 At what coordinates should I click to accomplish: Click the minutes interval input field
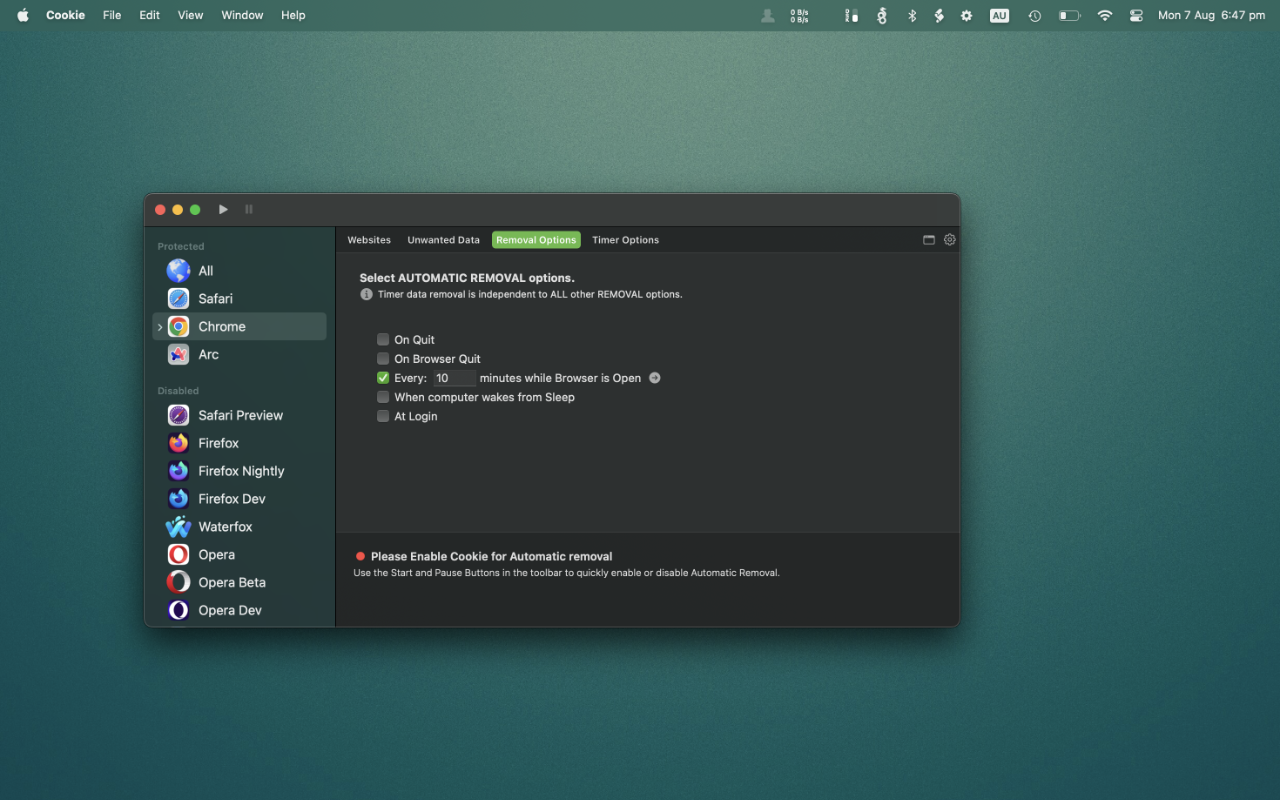pos(454,378)
